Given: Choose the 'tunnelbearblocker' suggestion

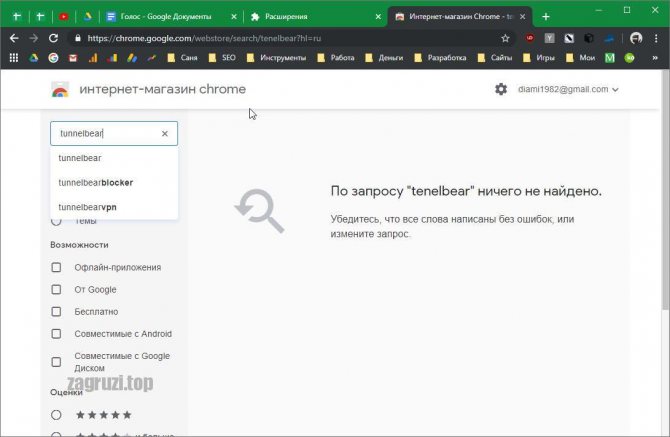Looking at the screenshot, I should (x=114, y=183).
